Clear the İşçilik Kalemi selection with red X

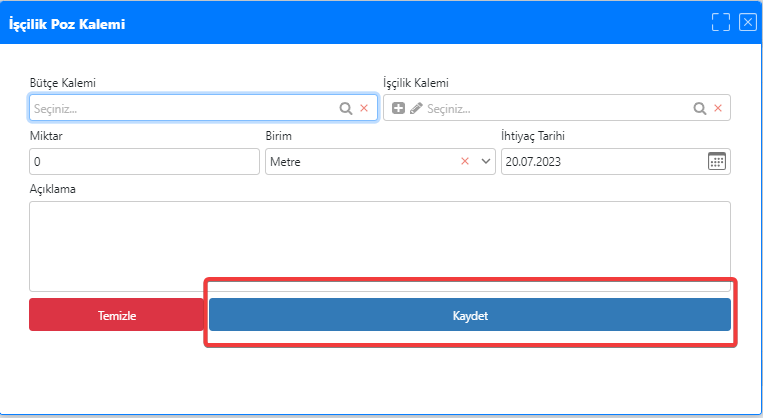pyautogui.click(x=717, y=108)
